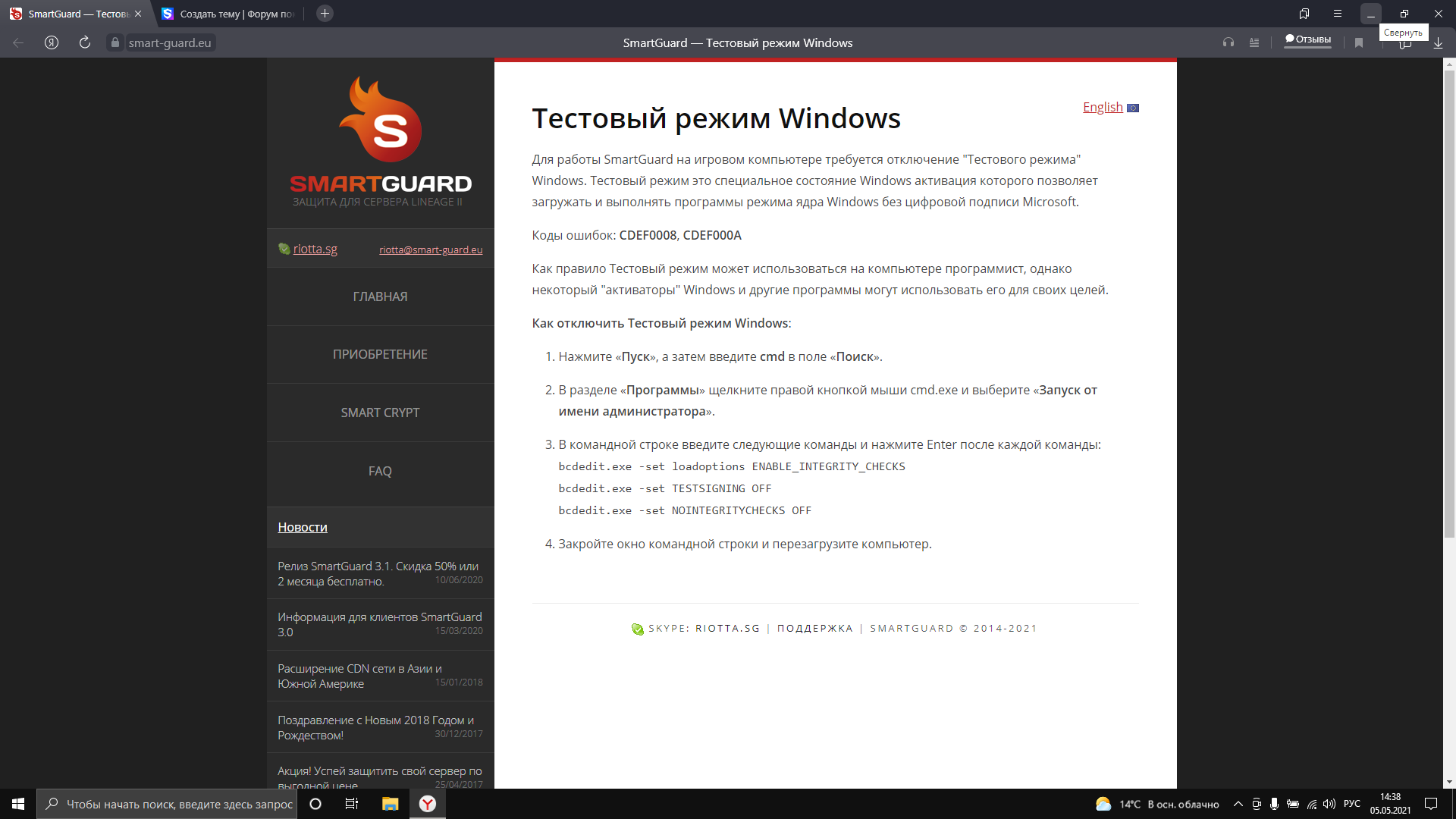Open the downloads arrow icon
This screenshot has height=819, width=1456.
coord(1438,43)
